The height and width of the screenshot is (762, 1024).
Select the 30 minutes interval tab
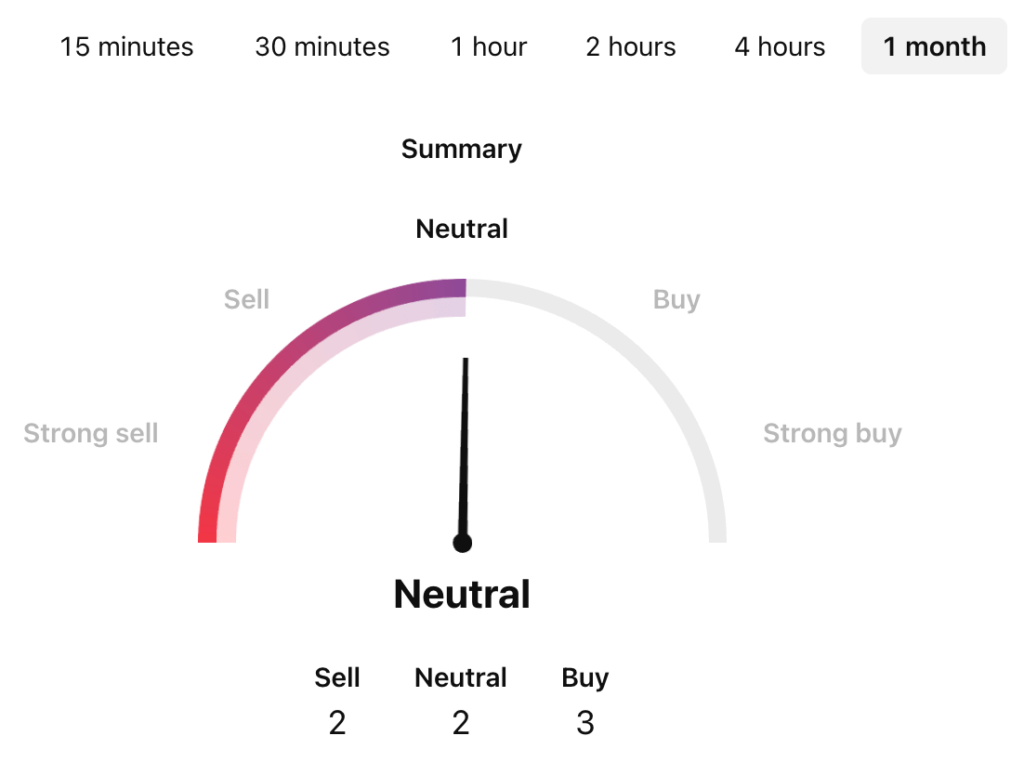point(322,46)
